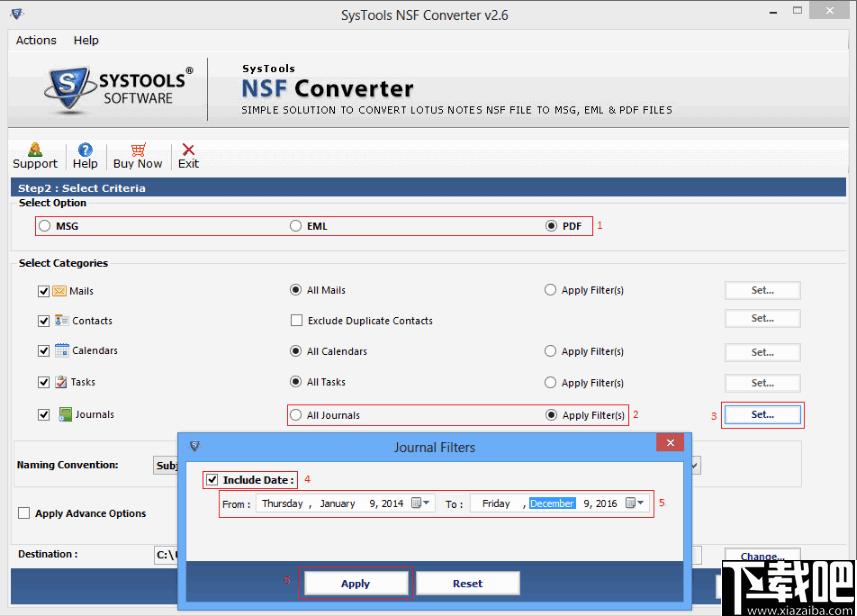Click the Set button for Contacts
The image size is (857, 616).
tap(762, 318)
